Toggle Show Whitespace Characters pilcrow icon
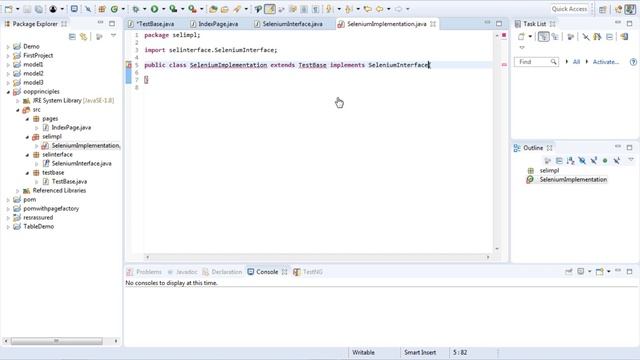Image resolution: width=640 pixels, height=360 pixels. click(316, 9)
